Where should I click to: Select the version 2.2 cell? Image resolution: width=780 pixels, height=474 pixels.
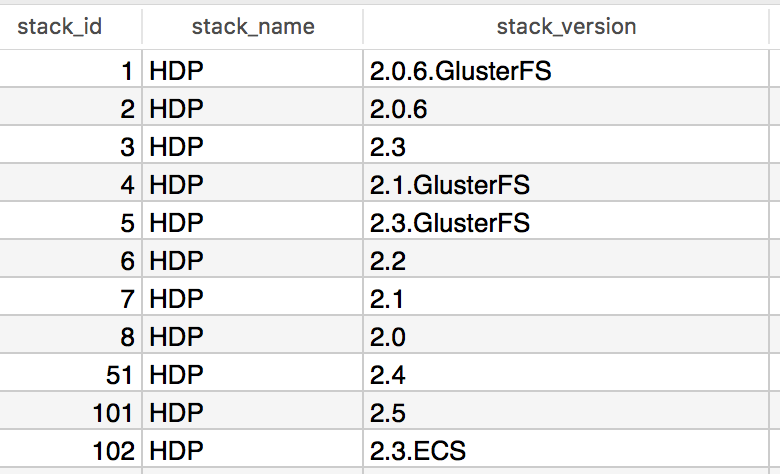[566, 261]
